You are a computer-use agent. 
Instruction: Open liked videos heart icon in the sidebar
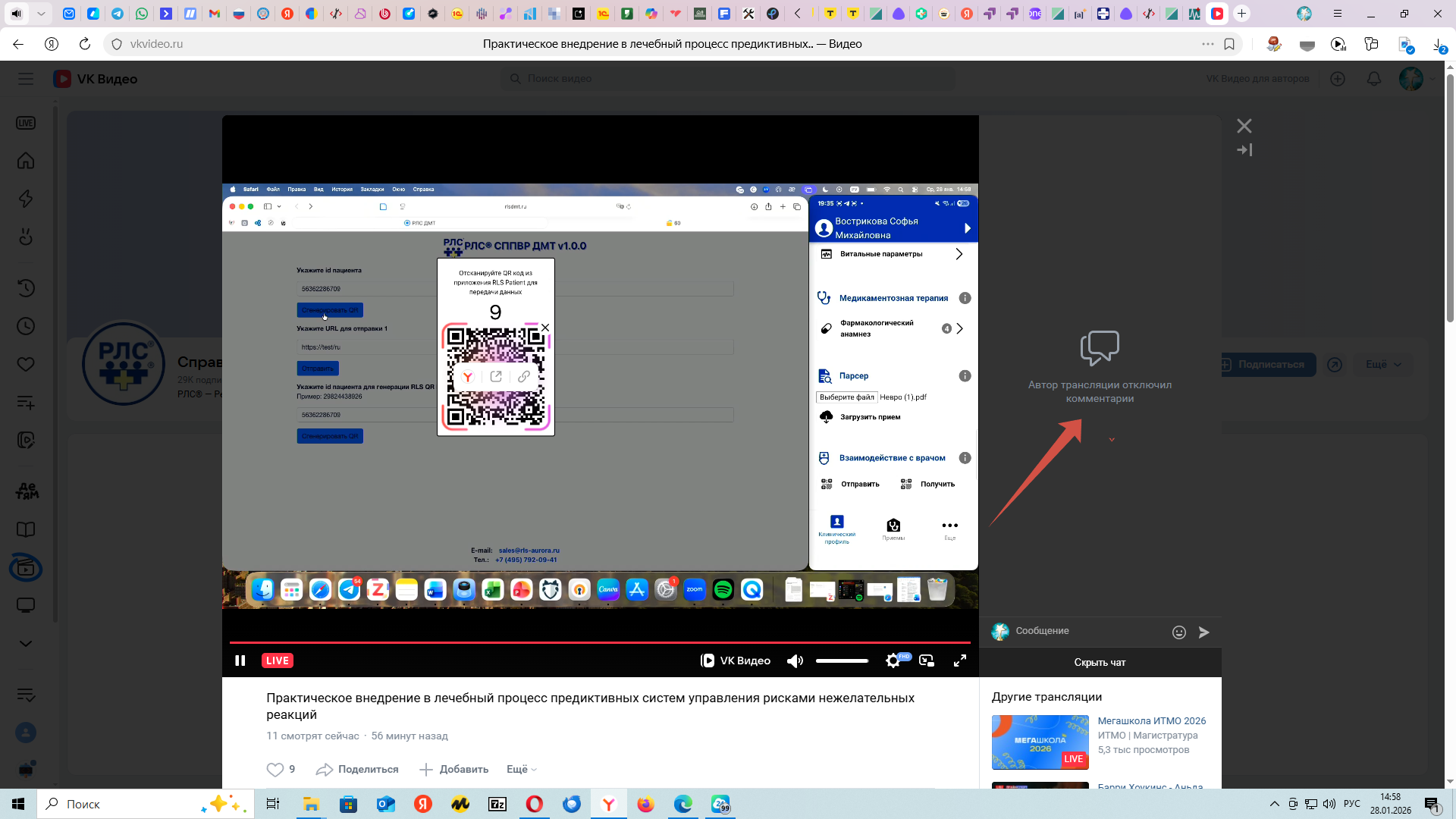point(26,364)
